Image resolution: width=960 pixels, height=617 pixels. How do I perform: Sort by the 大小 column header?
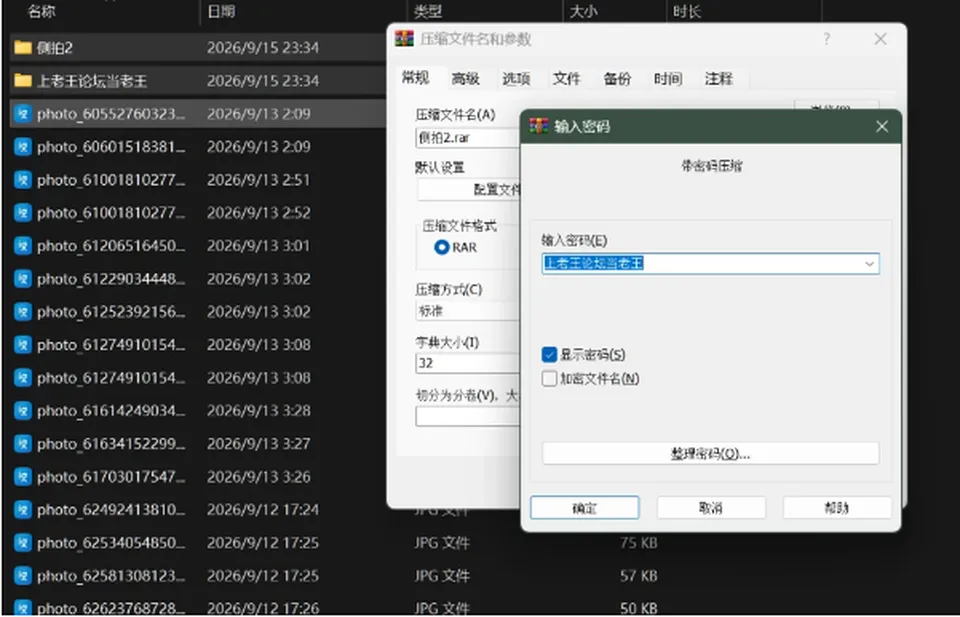(x=583, y=11)
